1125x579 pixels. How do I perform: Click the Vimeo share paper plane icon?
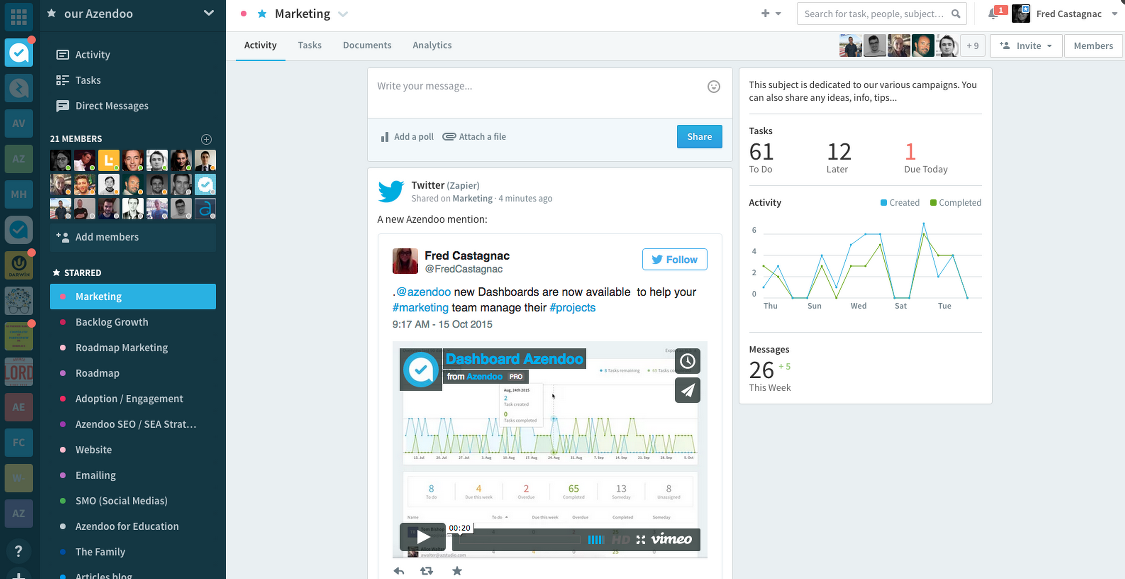point(687,390)
